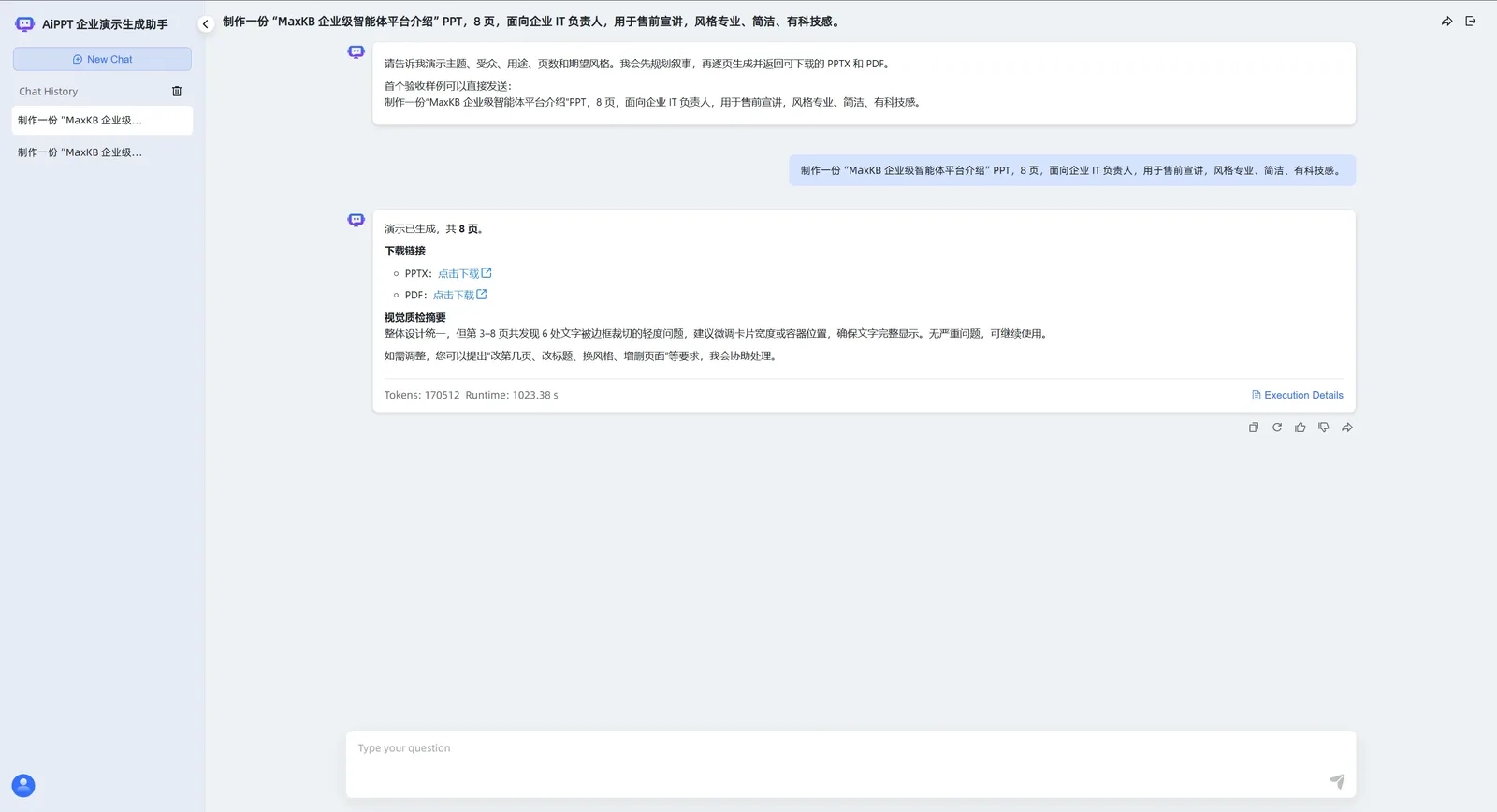Start a New Chat
Viewport: 1497px width, 812px height.
click(102, 59)
